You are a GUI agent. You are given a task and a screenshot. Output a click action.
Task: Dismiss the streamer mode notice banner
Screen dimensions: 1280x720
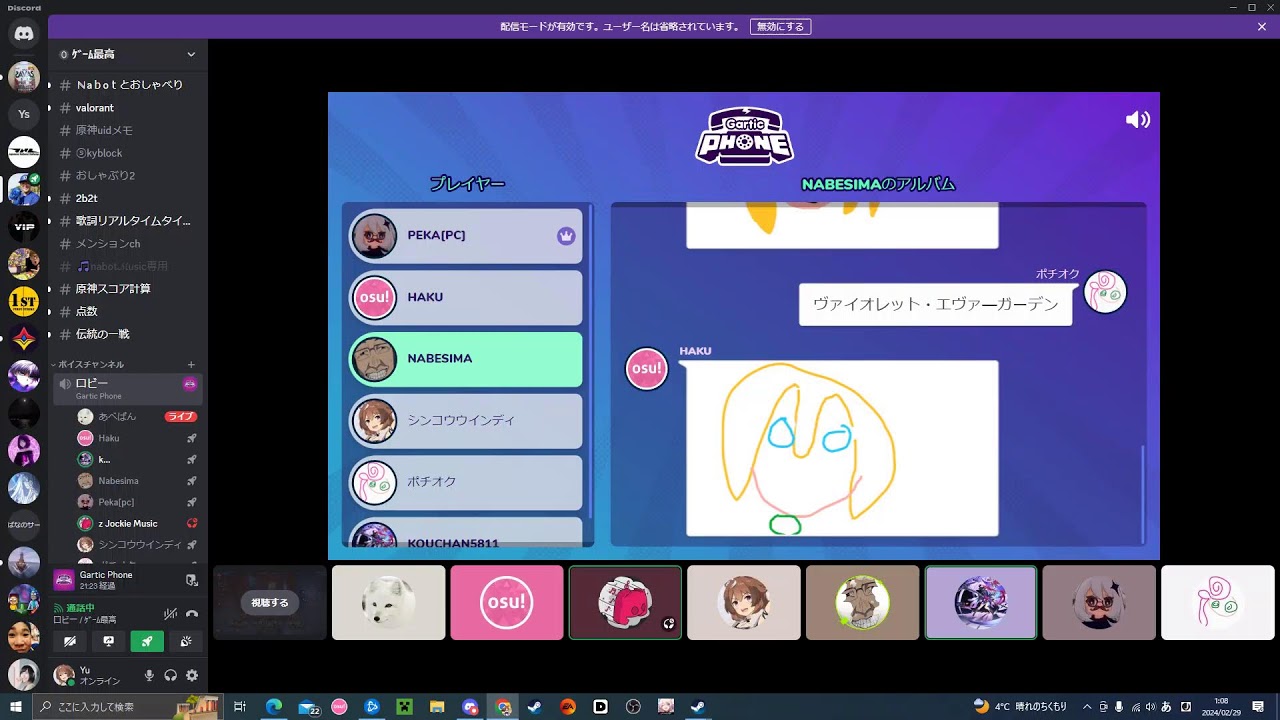tap(1262, 27)
